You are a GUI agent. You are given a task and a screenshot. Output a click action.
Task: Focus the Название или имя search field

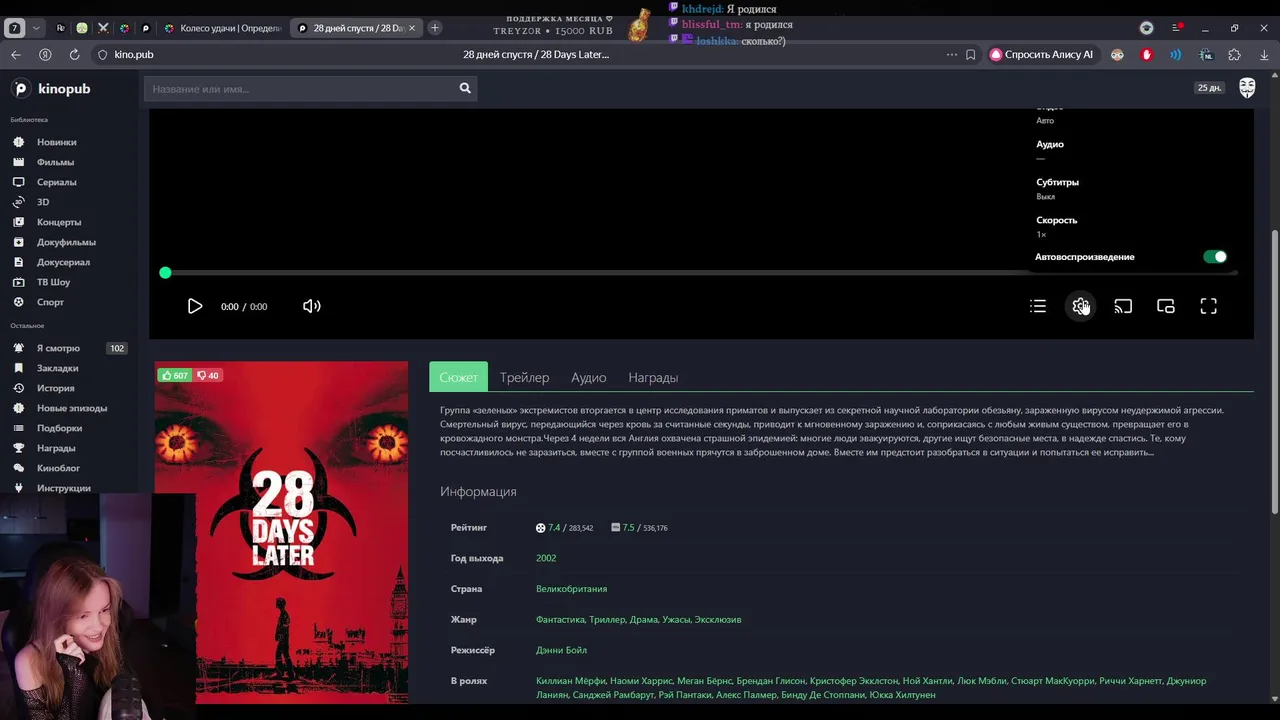(x=300, y=89)
